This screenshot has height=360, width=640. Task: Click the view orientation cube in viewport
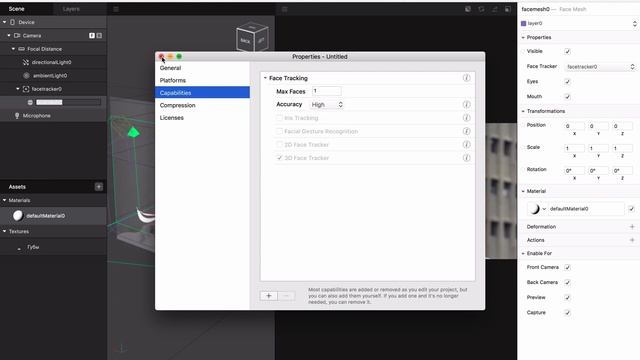pyautogui.click(x=252, y=37)
